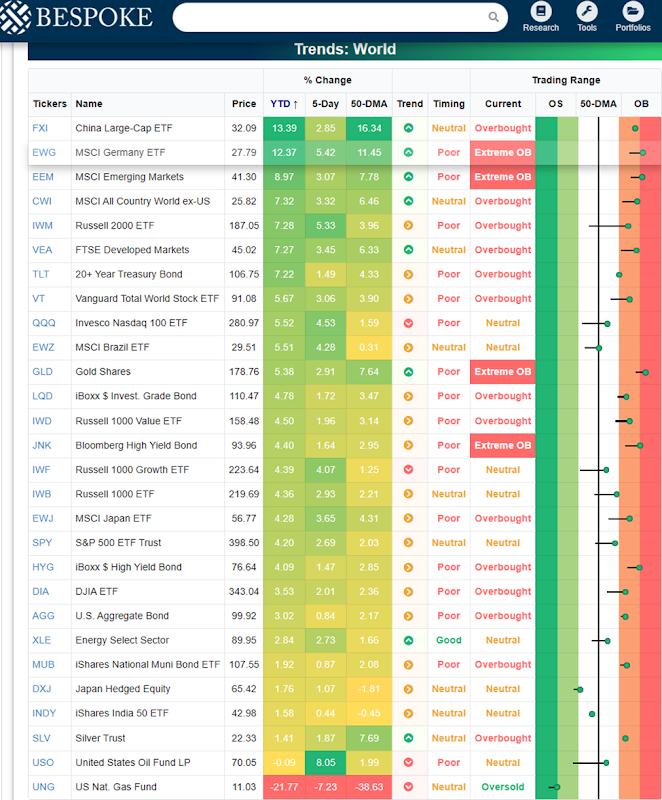This screenshot has height=800, width=662.
Task: Open the USO ticker link
Action: click(x=43, y=763)
